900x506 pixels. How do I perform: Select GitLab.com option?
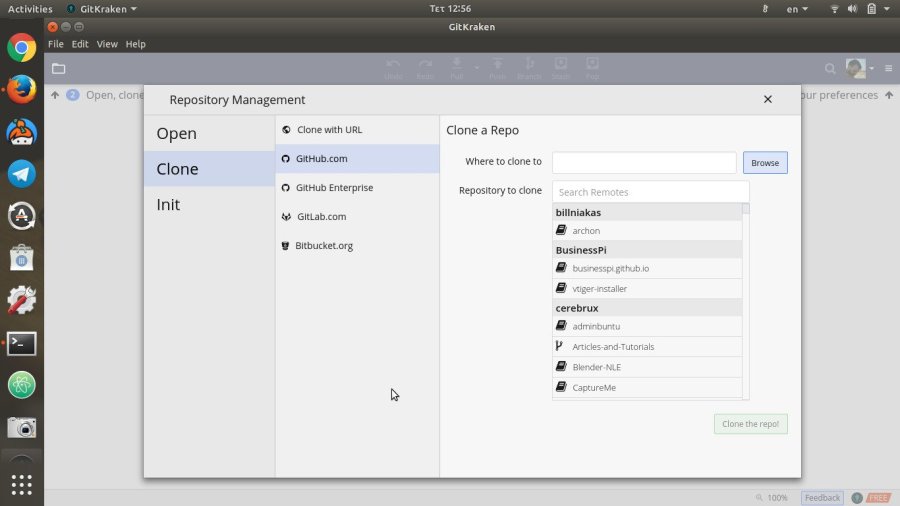pyautogui.click(x=357, y=216)
